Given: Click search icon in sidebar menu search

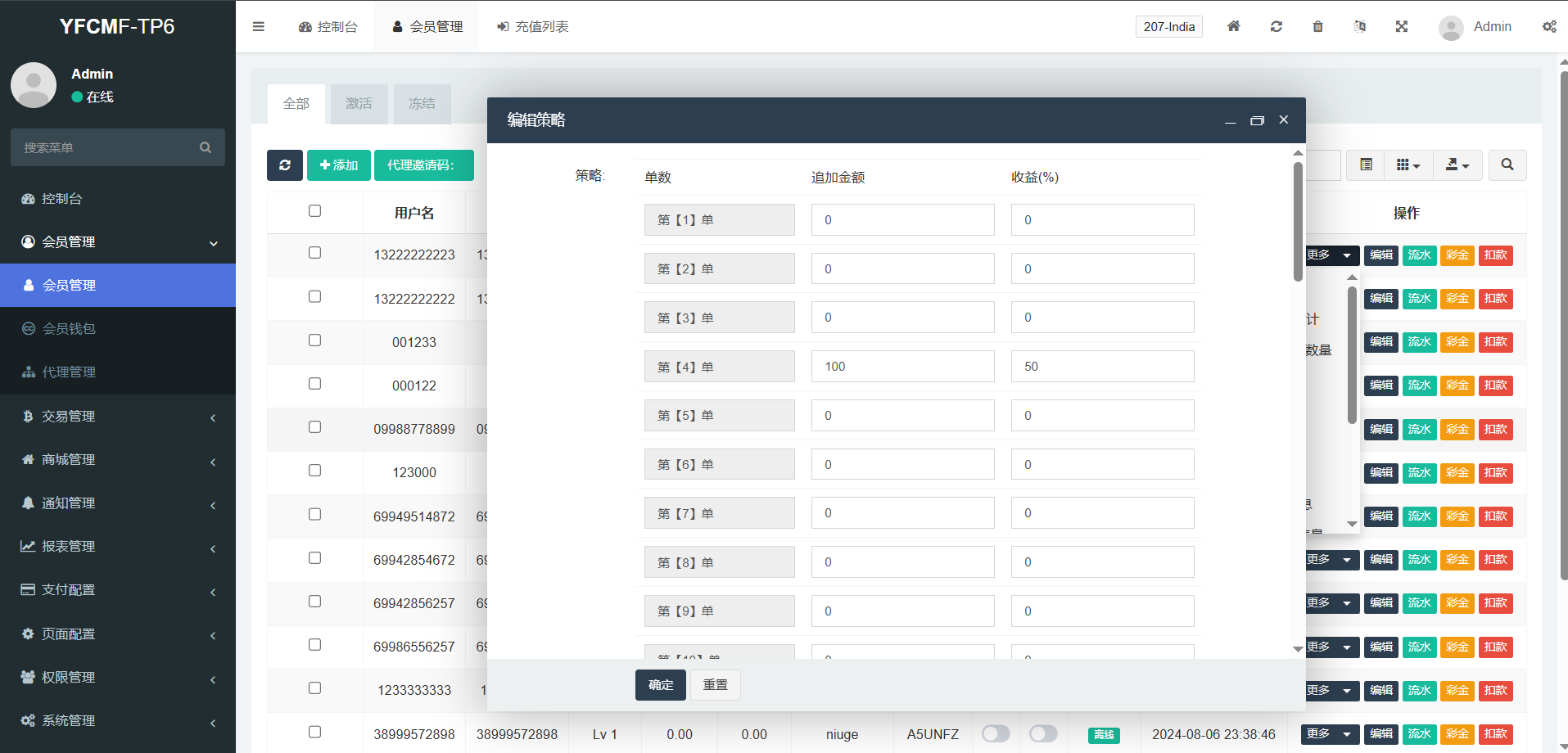Looking at the screenshot, I should [x=206, y=147].
